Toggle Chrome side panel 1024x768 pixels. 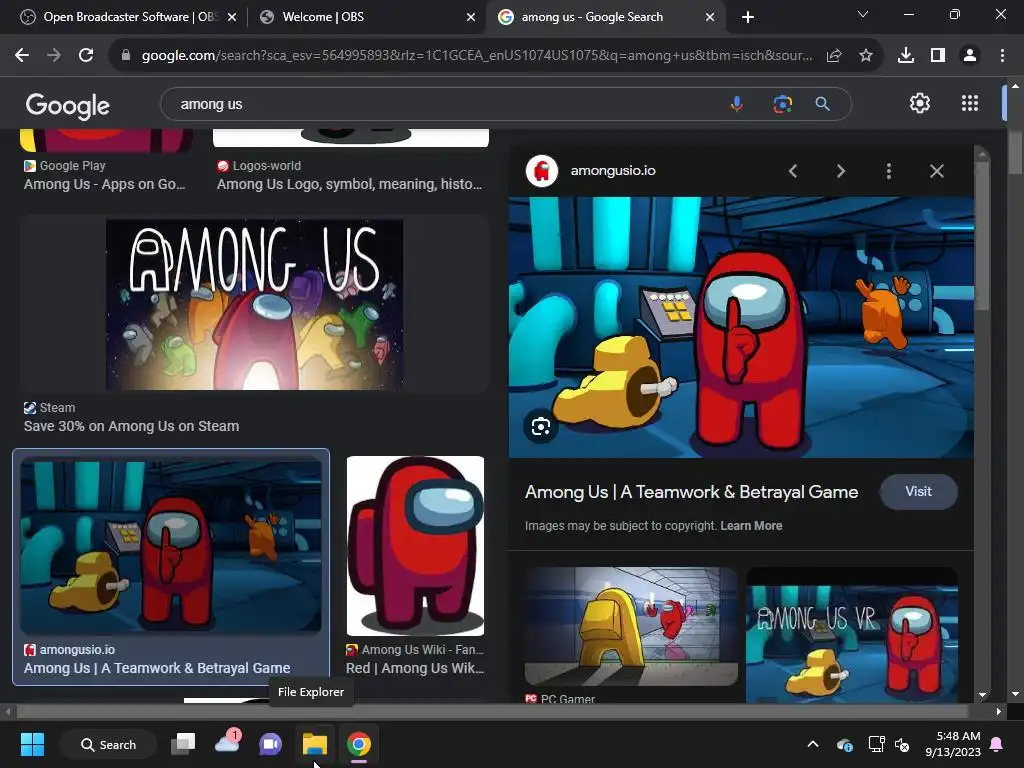pyautogui.click(x=938, y=56)
